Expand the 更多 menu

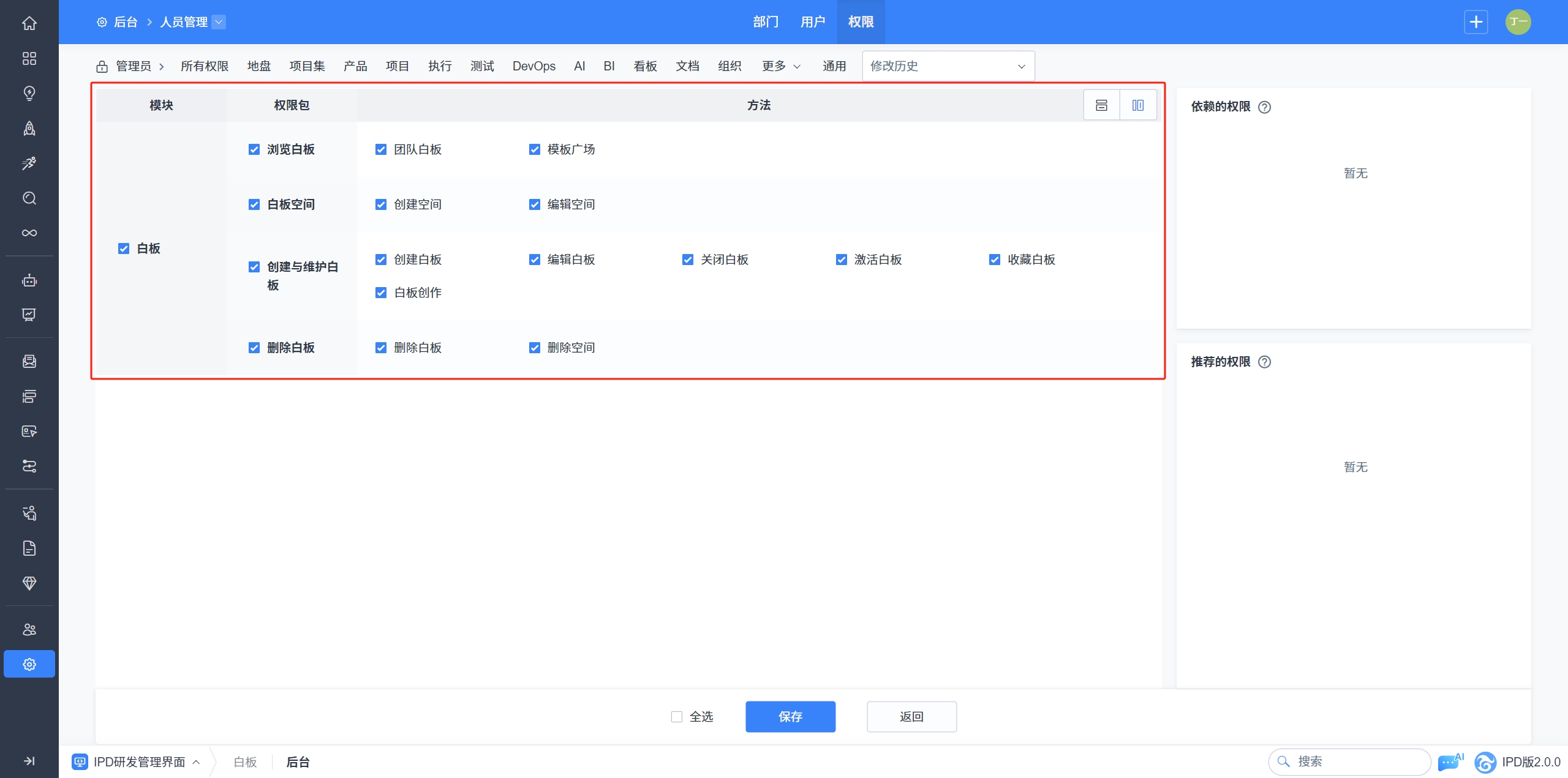(781, 66)
